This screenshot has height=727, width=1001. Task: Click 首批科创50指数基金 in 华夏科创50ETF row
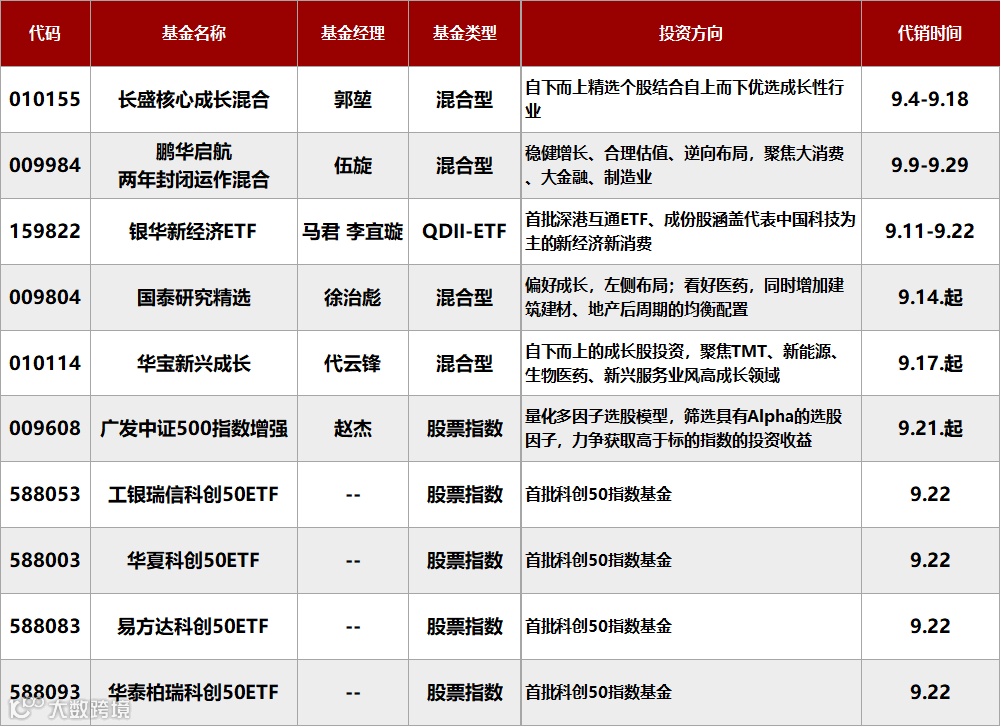[598, 560]
